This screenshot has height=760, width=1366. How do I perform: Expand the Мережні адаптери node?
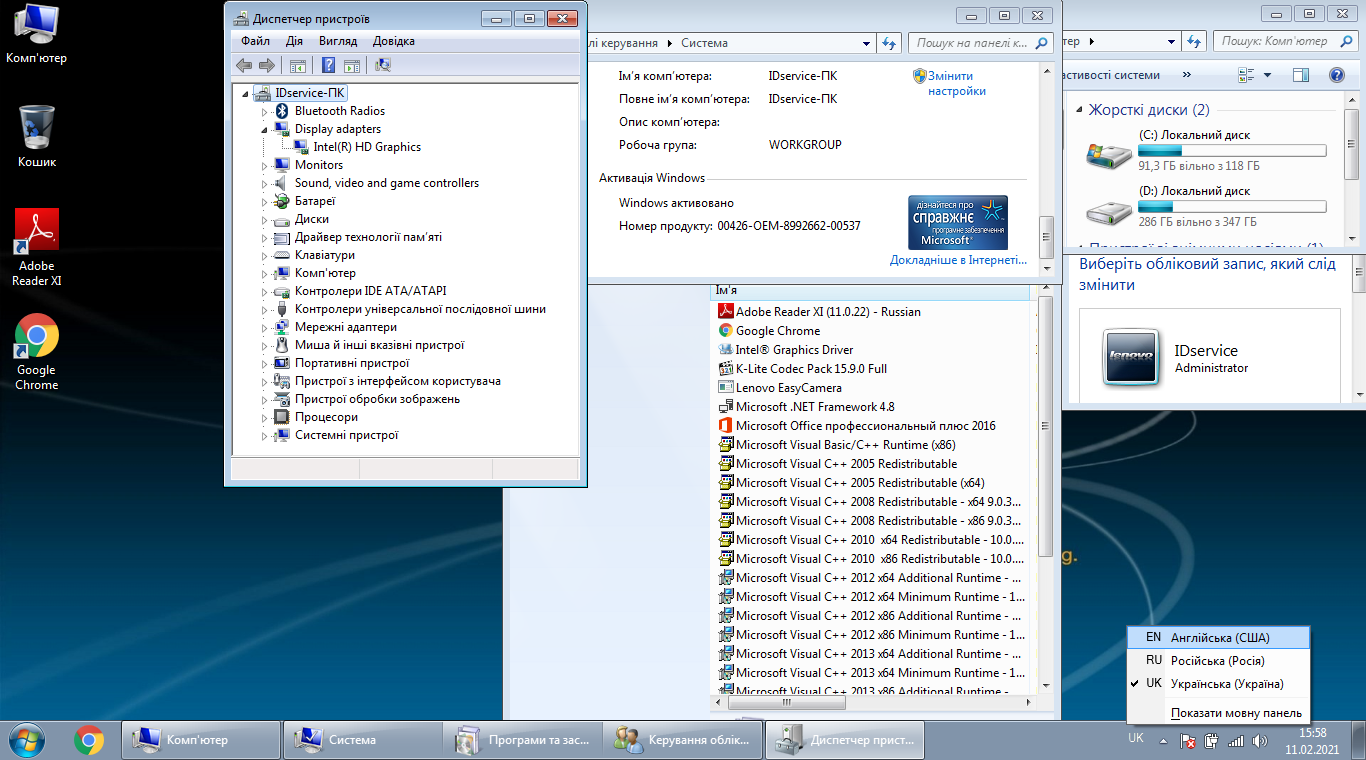click(x=265, y=327)
